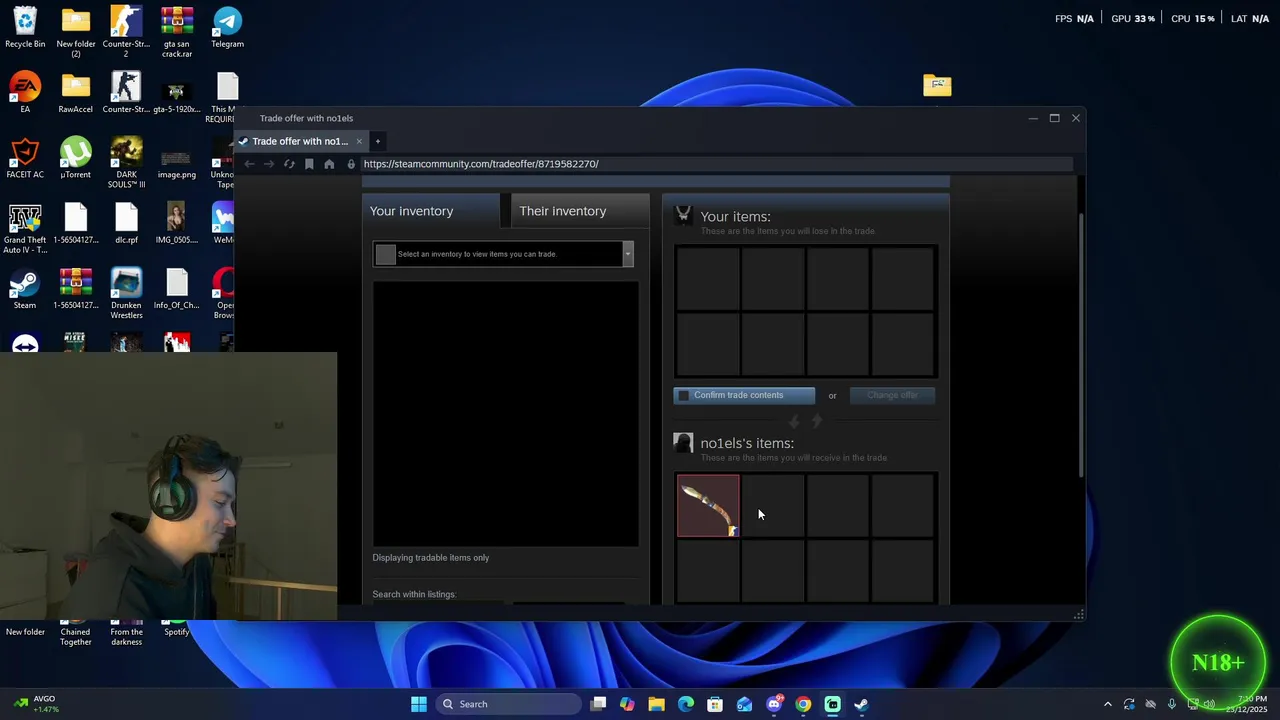Open the gta san crack.rar archive

pyautogui.click(x=177, y=32)
